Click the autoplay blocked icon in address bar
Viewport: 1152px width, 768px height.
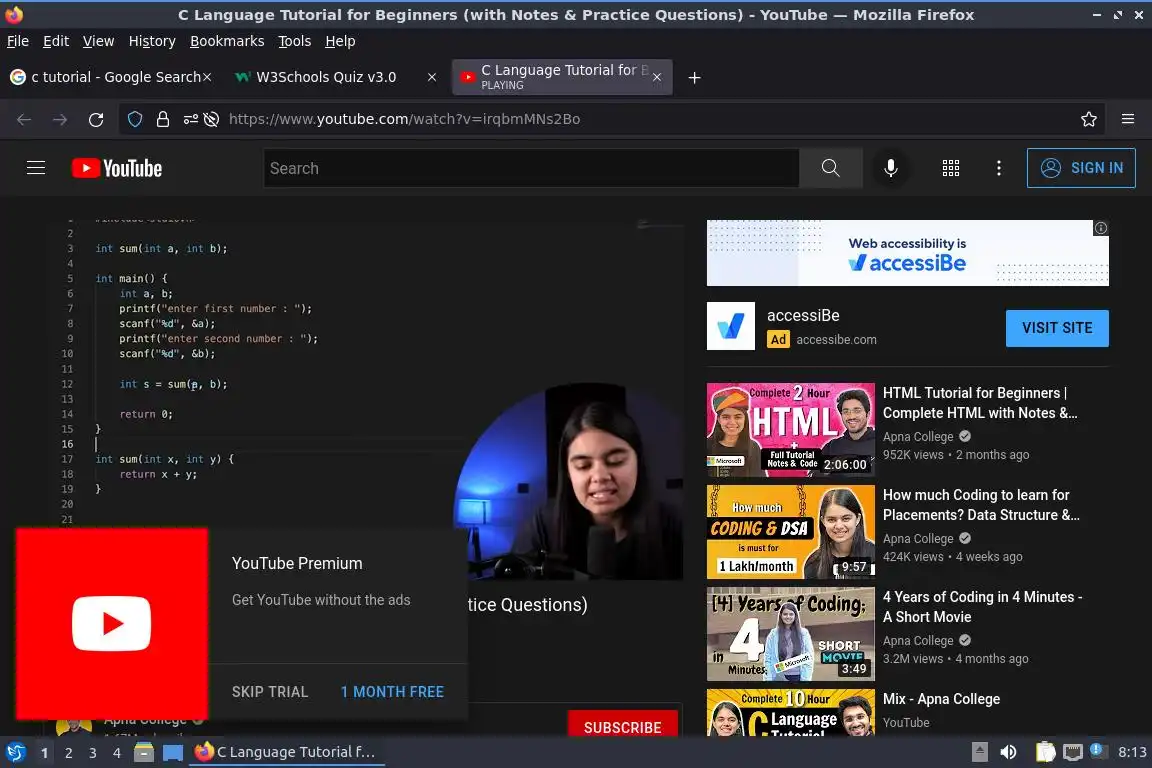(x=212, y=119)
